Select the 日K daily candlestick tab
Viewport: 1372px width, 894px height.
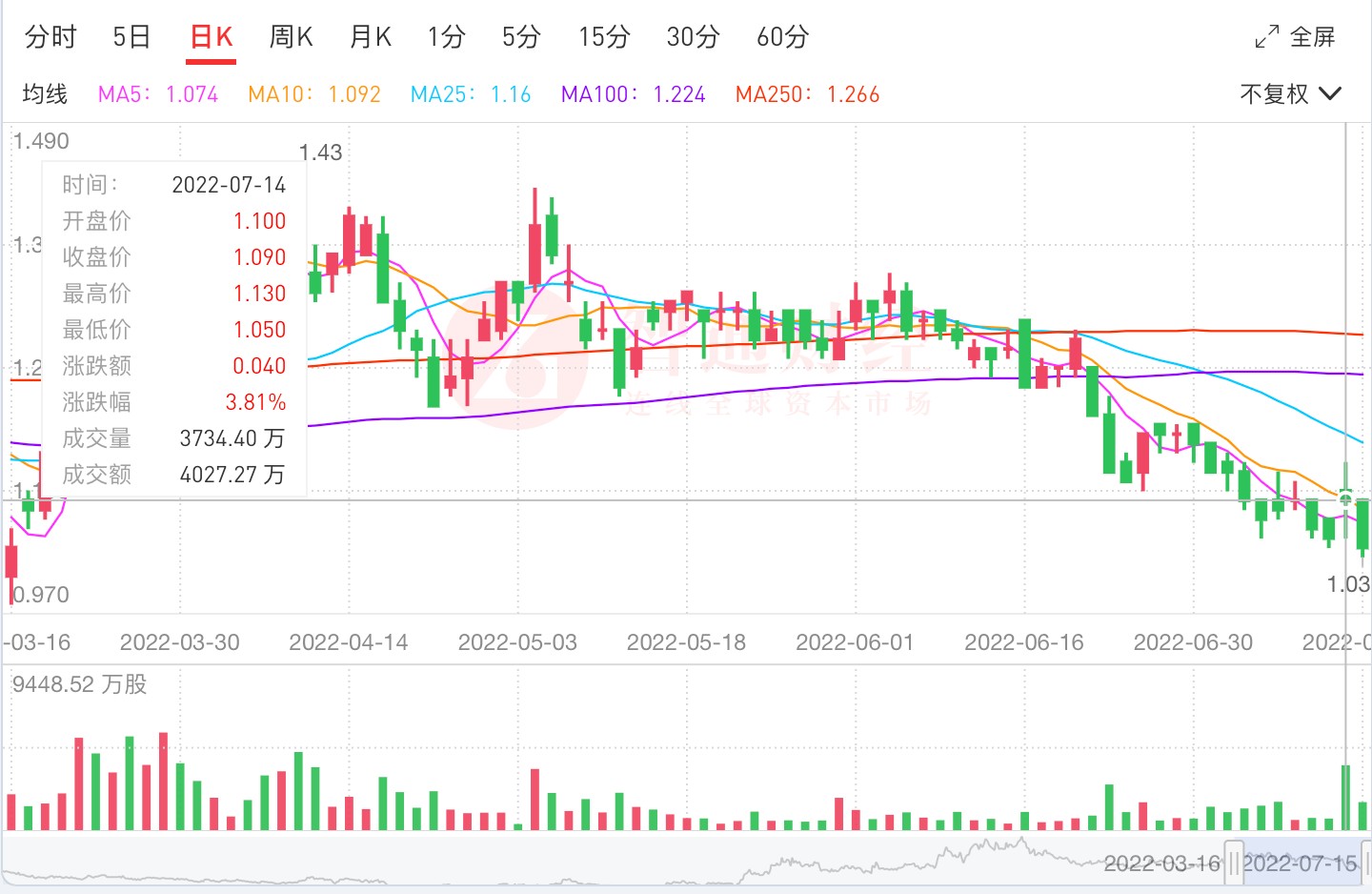click(x=211, y=37)
